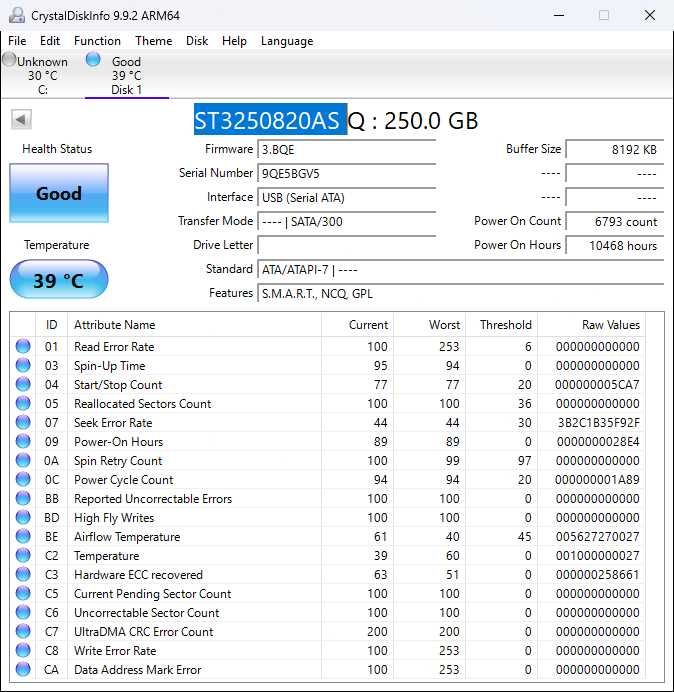
Task: Click status orb for C2 Temperature row
Action: (x=23, y=555)
